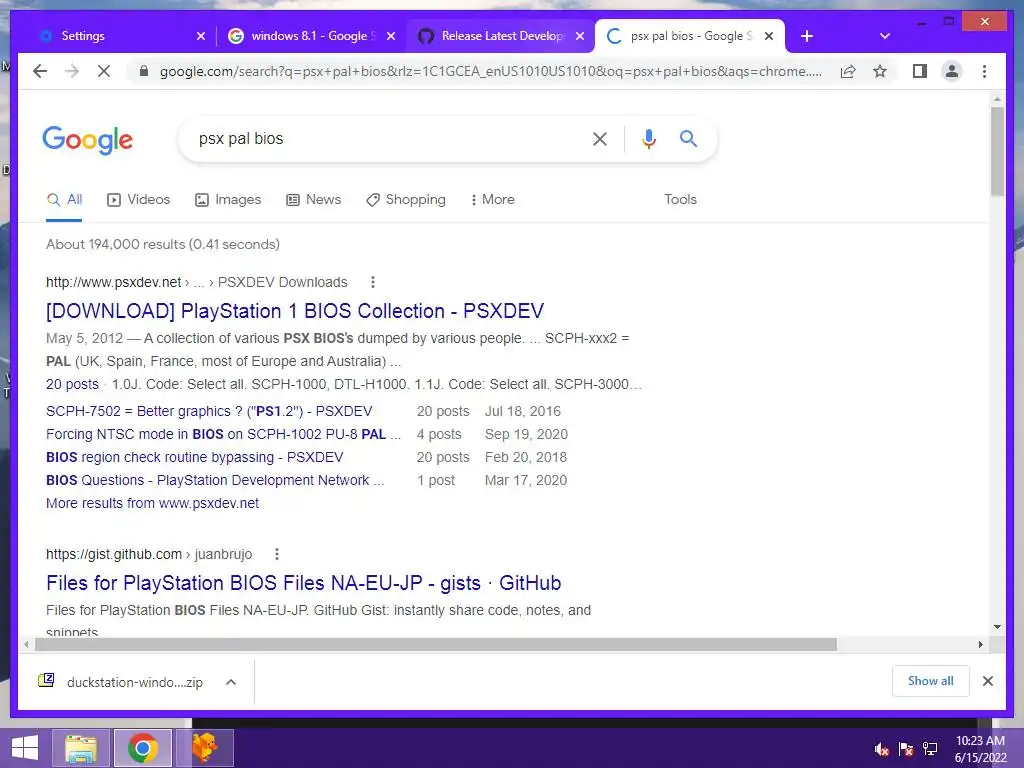1024x768 pixels.
Task: Open Files for PlayStation BIOS Files gist
Action: [304, 583]
